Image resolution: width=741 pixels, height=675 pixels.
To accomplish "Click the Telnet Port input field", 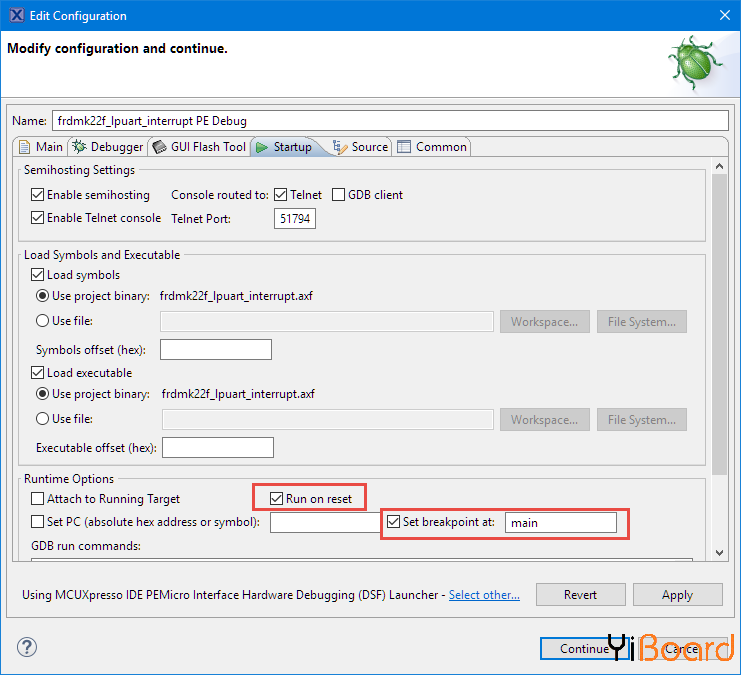I will 294,218.
